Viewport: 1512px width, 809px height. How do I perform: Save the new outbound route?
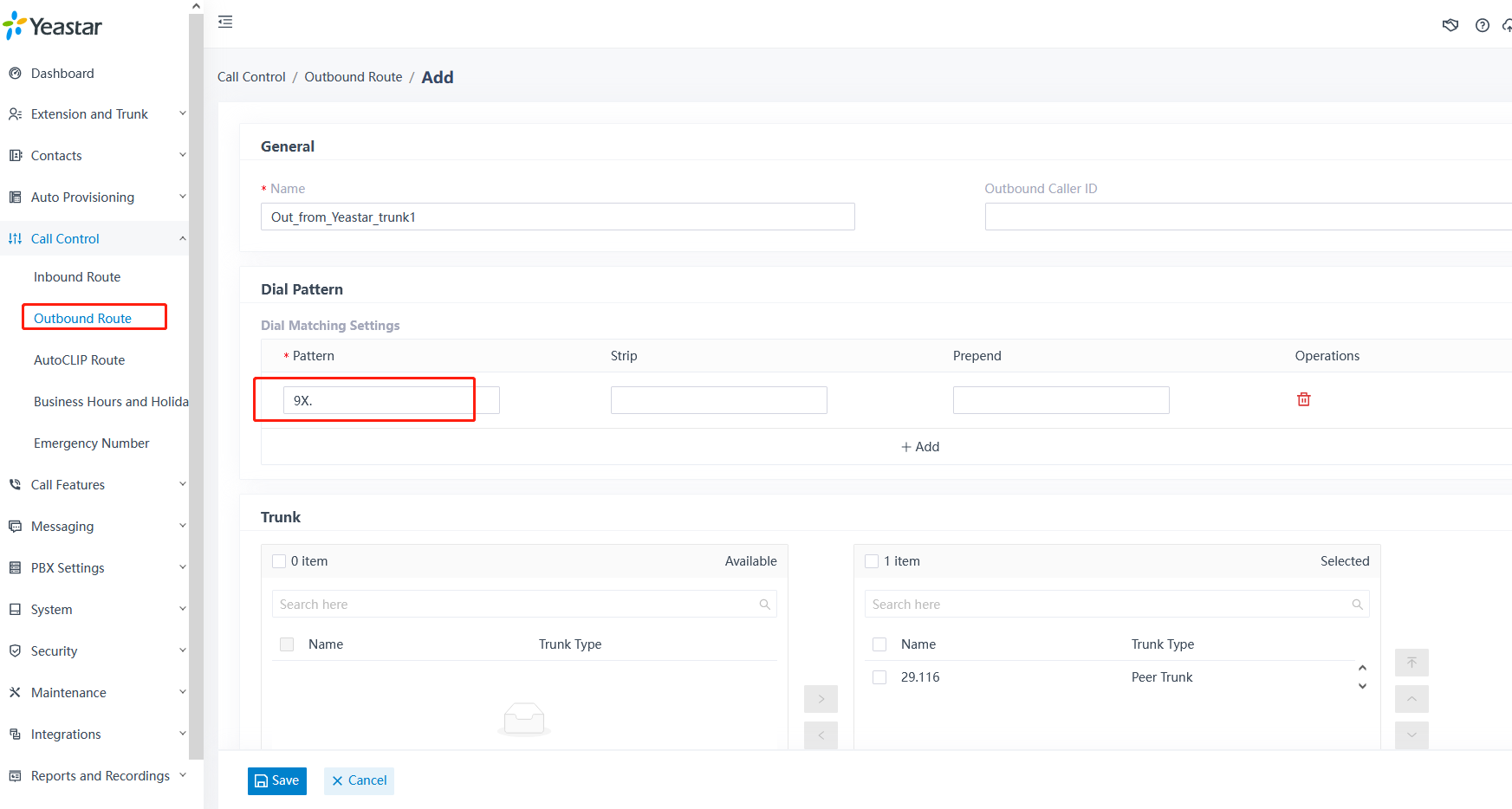[276, 780]
